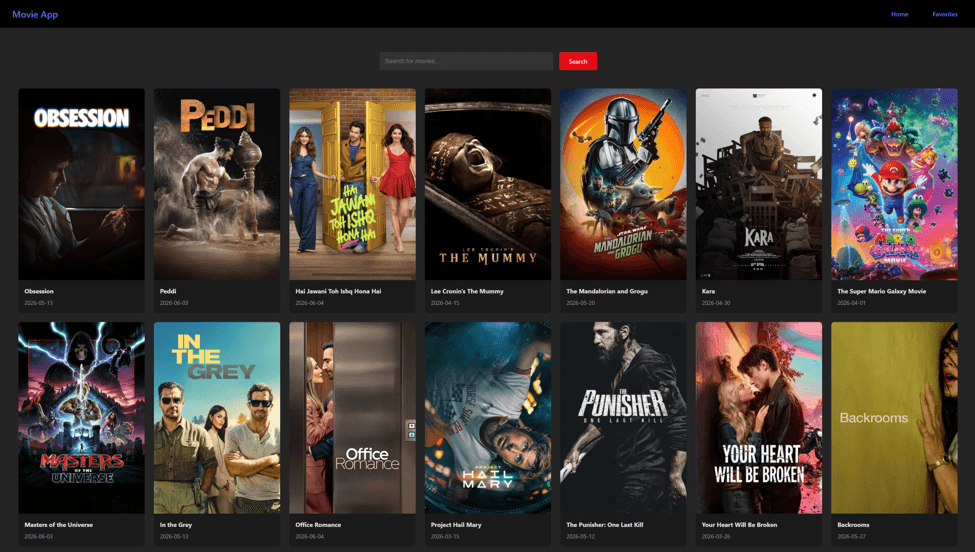This screenshot has width=975, height=552.
Task: Click release date 2026-05-20 under Mandalorian
Action: [x=581, y=303]
